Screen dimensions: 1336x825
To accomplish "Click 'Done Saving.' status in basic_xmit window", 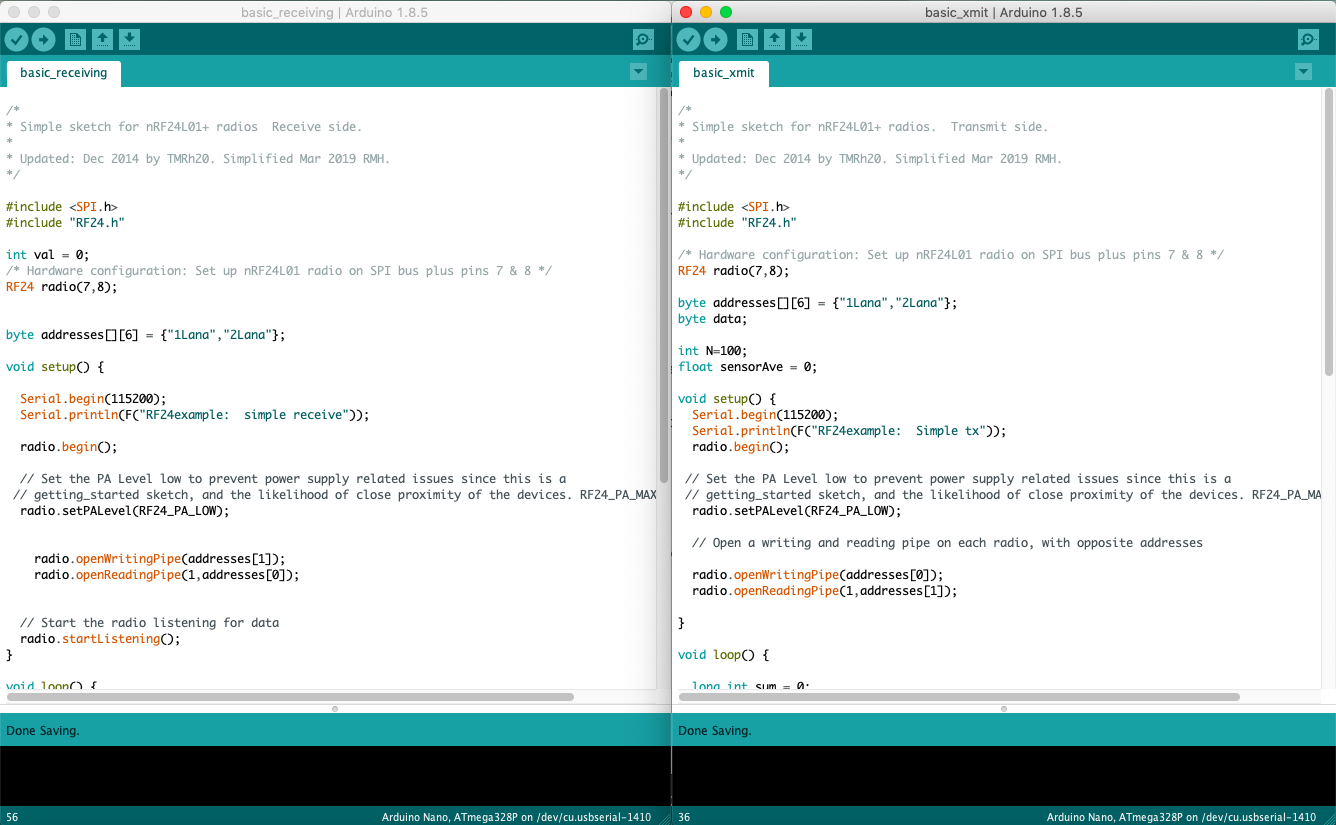I will [x=715, y=731].
